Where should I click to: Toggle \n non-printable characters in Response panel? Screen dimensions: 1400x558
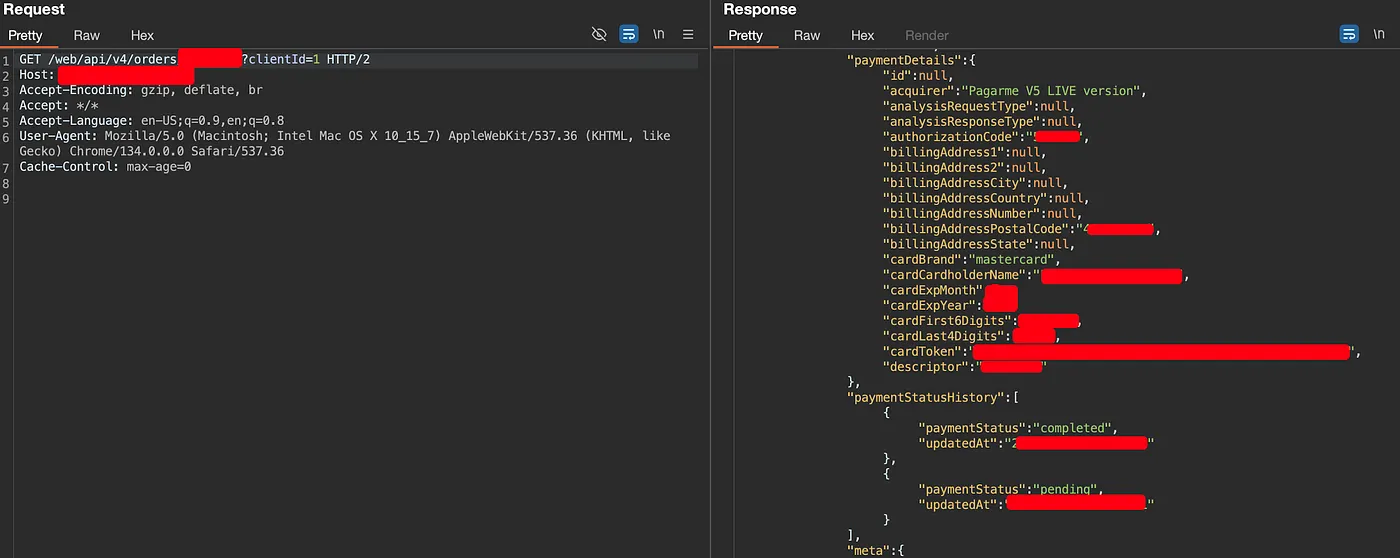(x=1380, y=34)
